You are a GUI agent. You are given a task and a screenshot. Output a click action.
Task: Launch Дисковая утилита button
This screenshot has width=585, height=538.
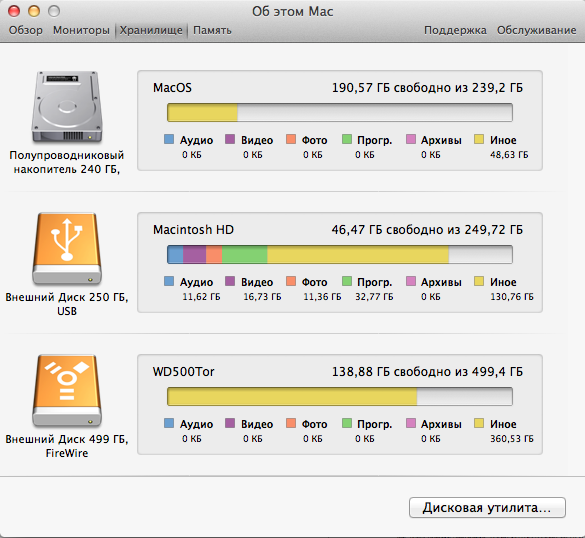(487, 507)
